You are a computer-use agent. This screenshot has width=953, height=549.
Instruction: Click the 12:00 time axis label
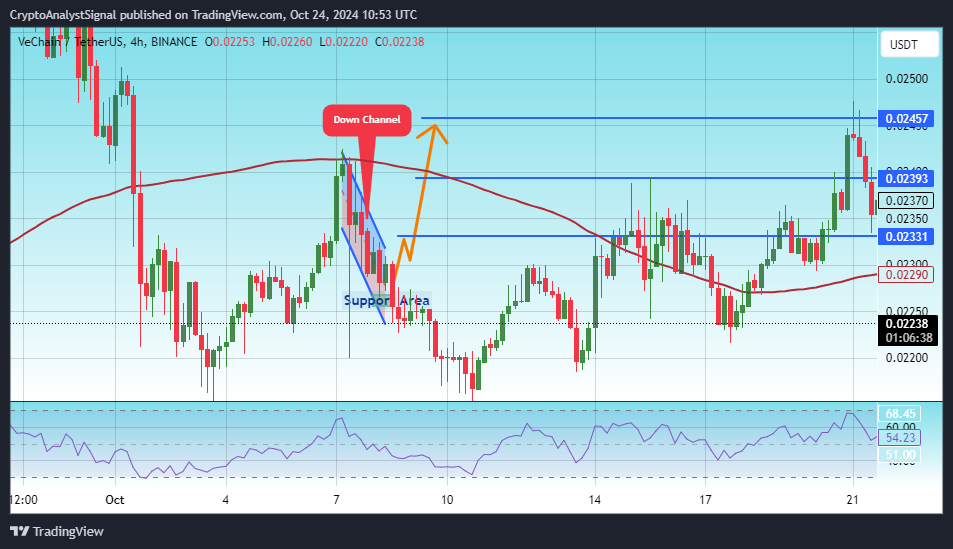tap(24, 500)
